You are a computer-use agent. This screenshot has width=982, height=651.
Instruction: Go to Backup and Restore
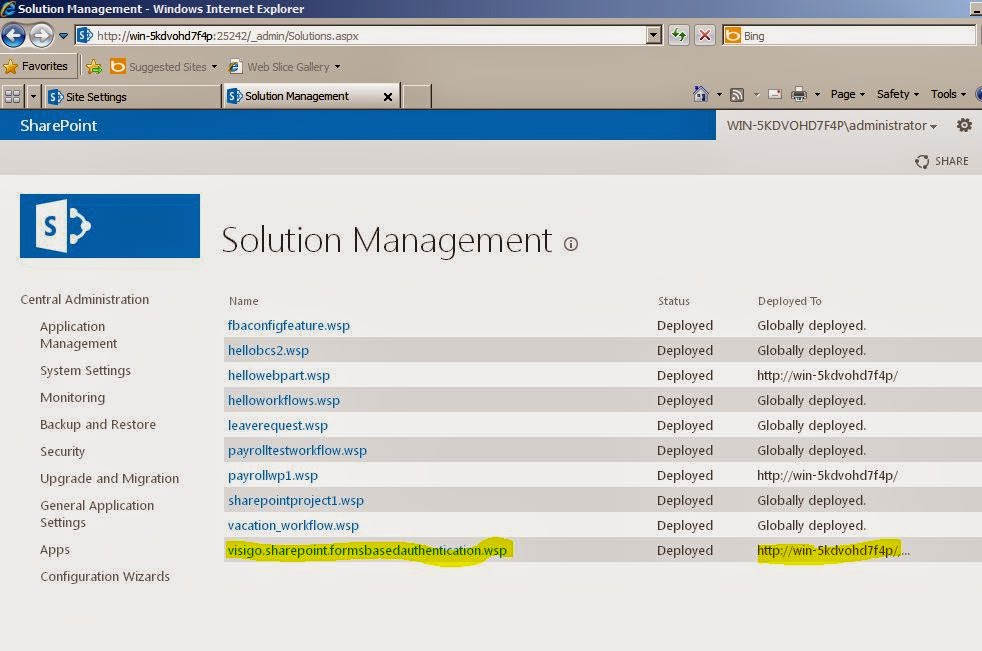[97, 424]
